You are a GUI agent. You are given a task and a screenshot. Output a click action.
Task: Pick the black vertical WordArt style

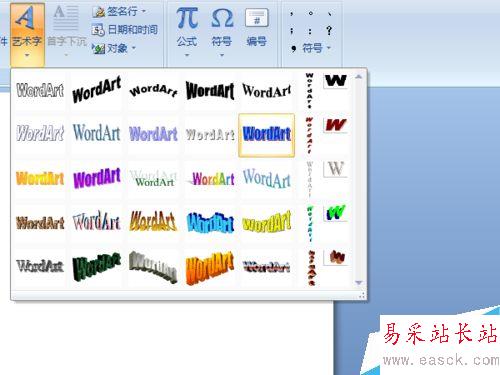coord(309,91)
